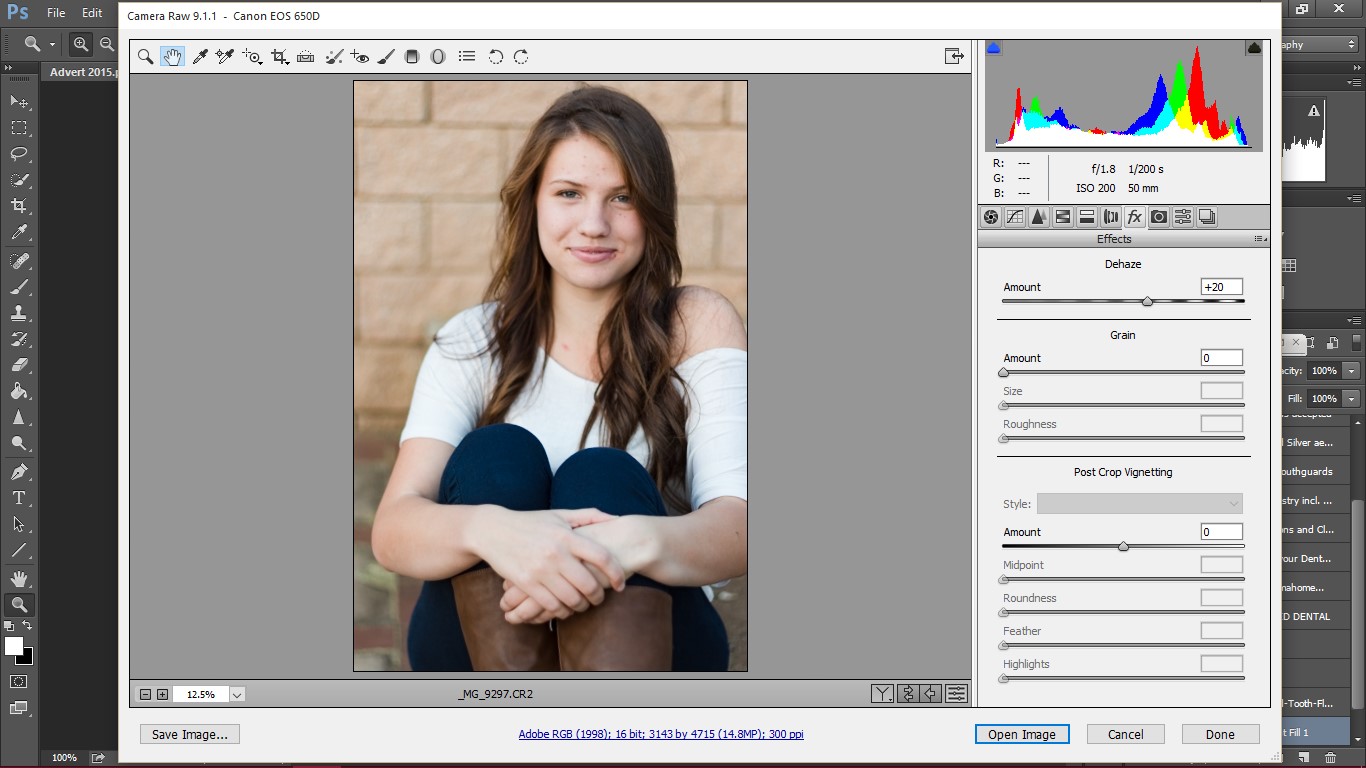
Task: Activate the Camera Raw Crop tool
Action: pos(280,57)
